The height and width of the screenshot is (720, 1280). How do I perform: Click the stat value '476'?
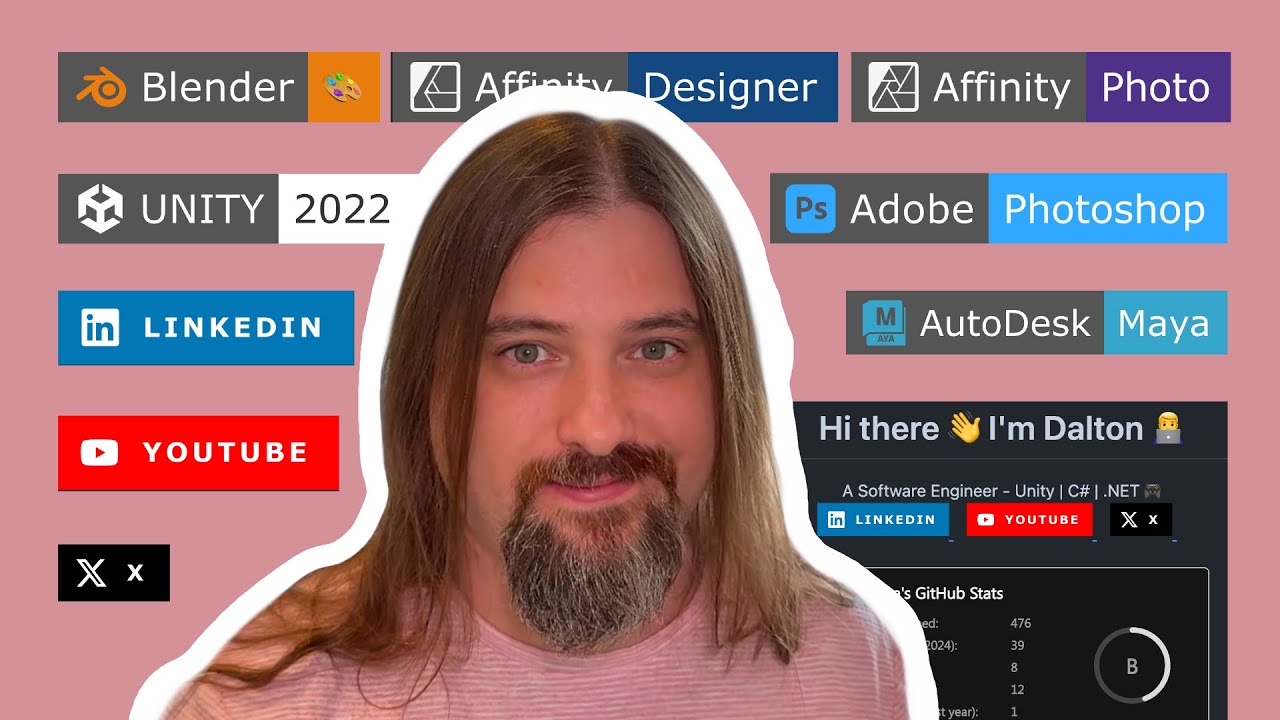[1020, 623]
